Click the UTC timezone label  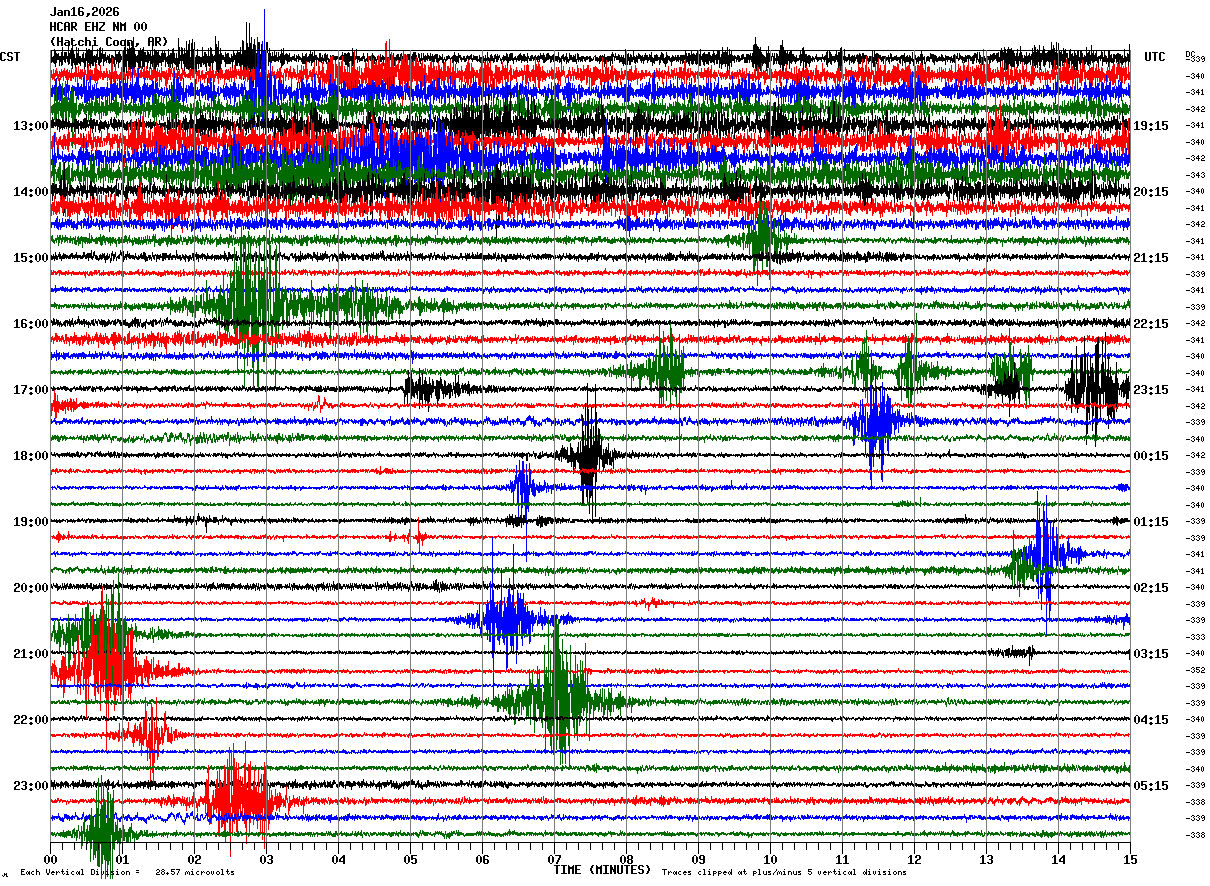pos(1155,57)
